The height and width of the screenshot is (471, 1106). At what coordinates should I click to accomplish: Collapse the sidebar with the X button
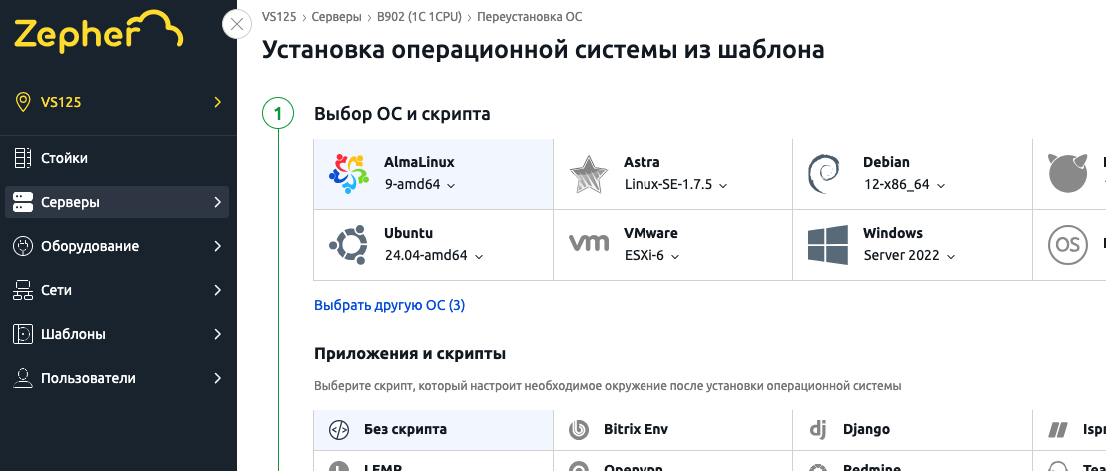coord(237,24)
